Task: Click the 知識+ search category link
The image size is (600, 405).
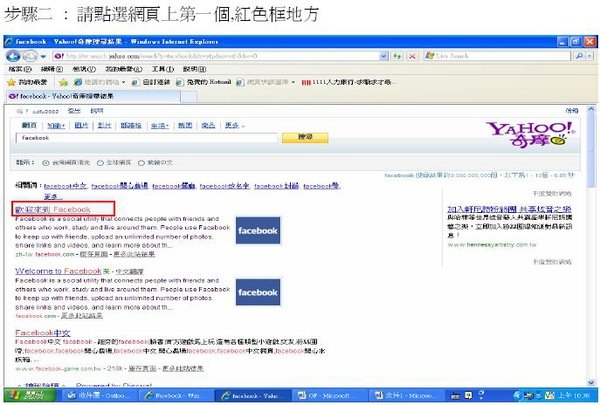Action: [56, 126]
